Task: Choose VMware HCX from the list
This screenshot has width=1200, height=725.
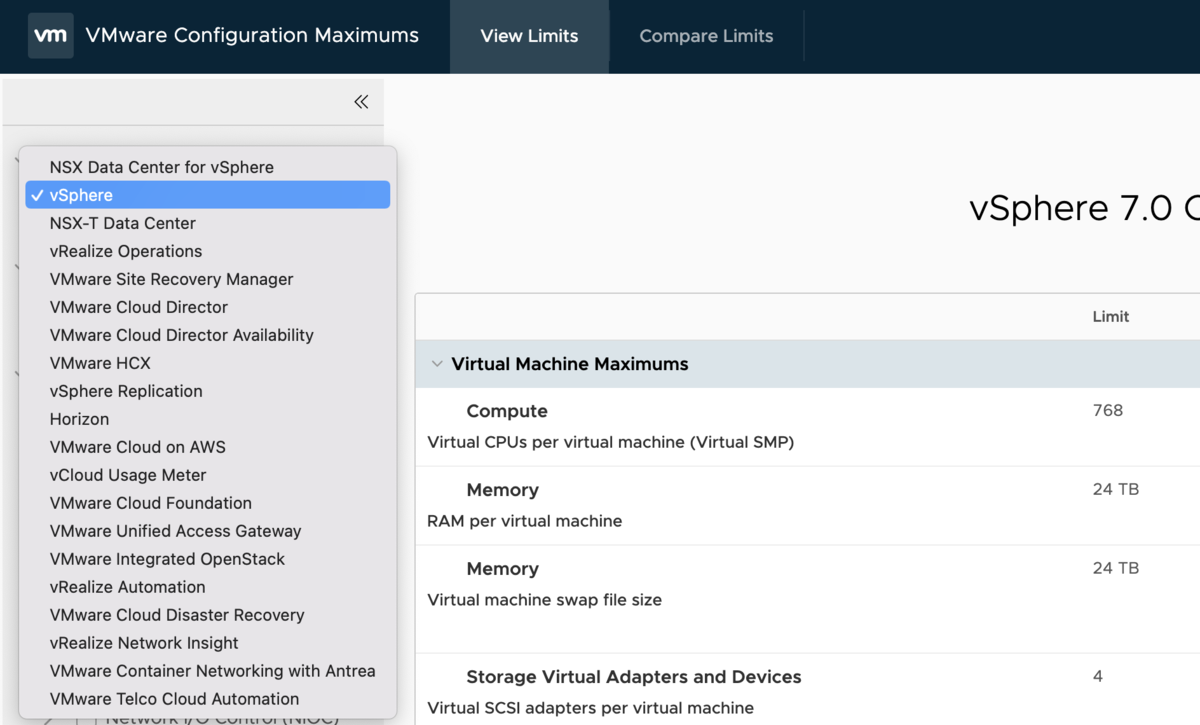Action: [208, 363]
